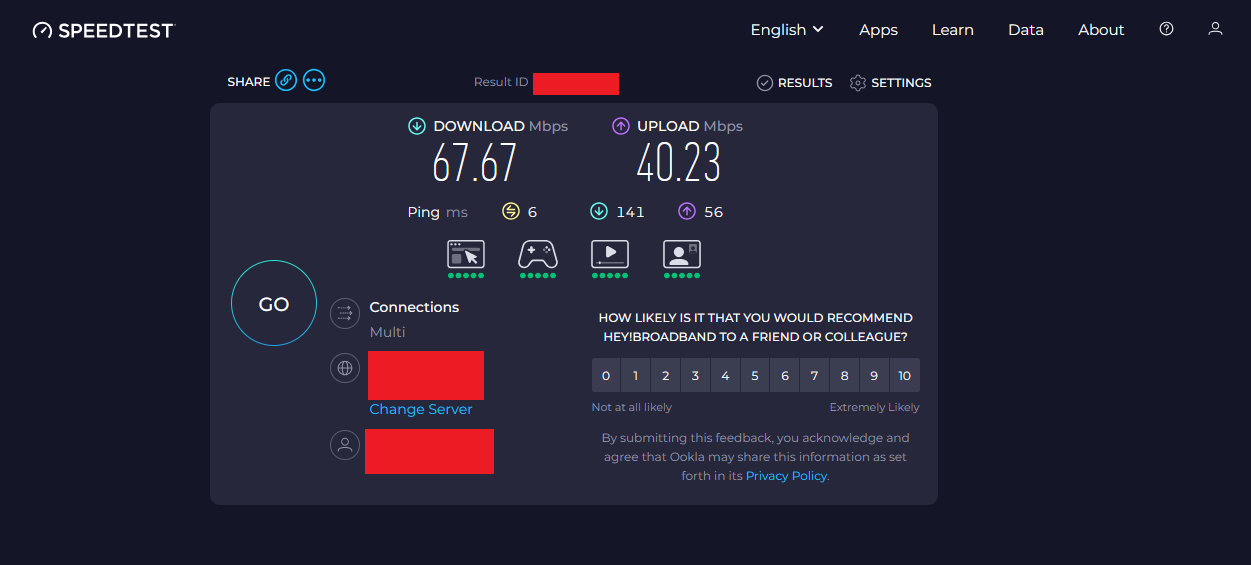
Task: Click the Connections heading
Action: pos(414,307)
